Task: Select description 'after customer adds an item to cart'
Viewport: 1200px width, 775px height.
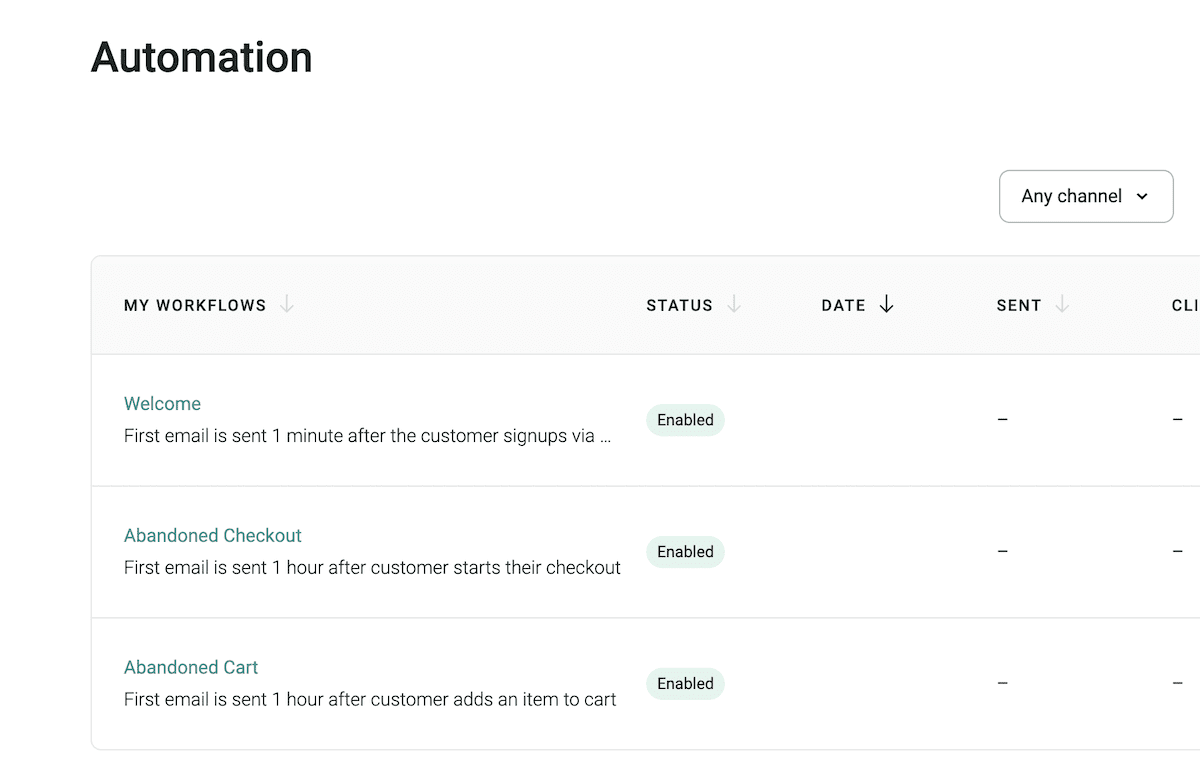Action: coord(471,700)
